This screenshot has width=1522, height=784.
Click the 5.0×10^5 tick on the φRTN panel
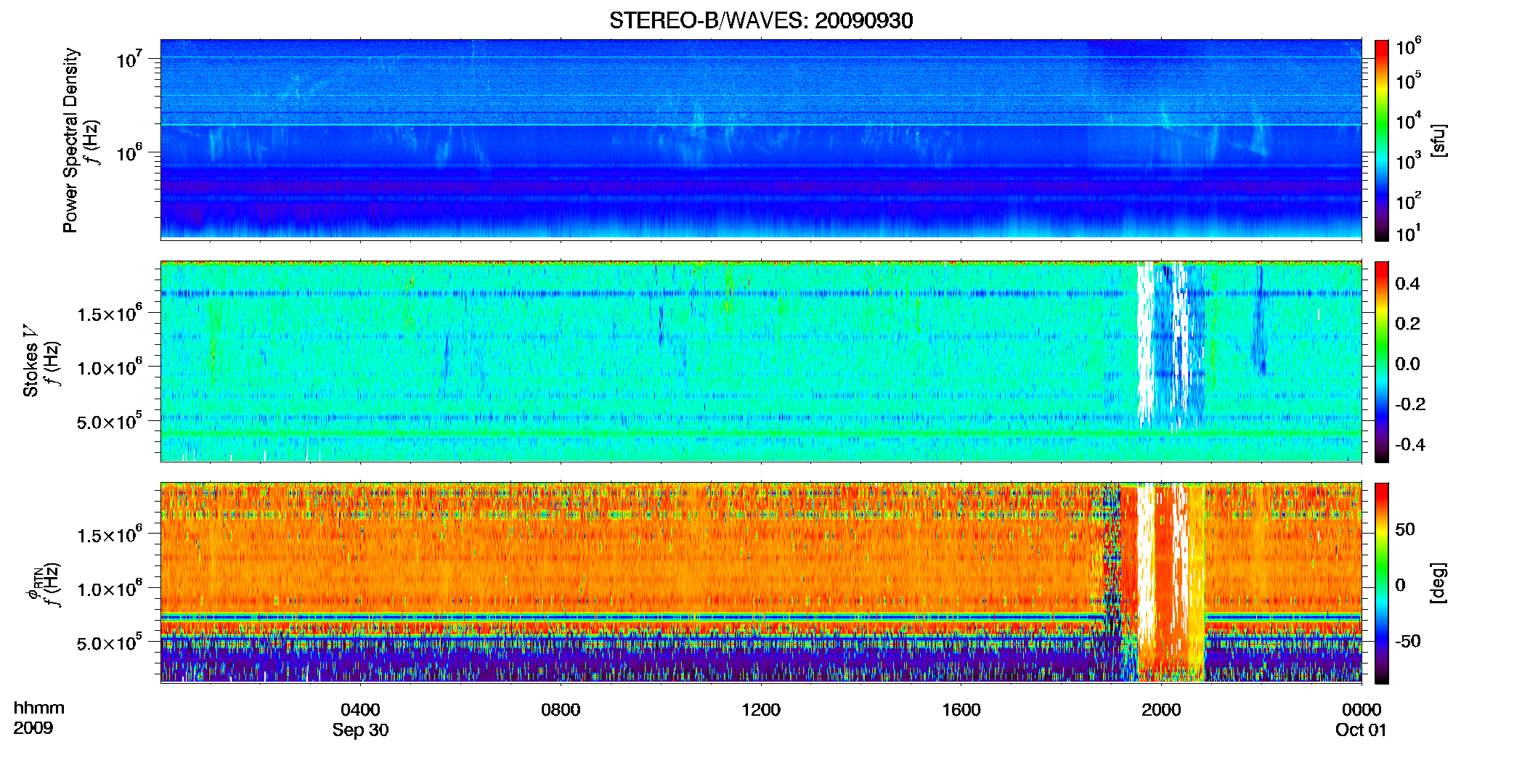coord(109,643)
